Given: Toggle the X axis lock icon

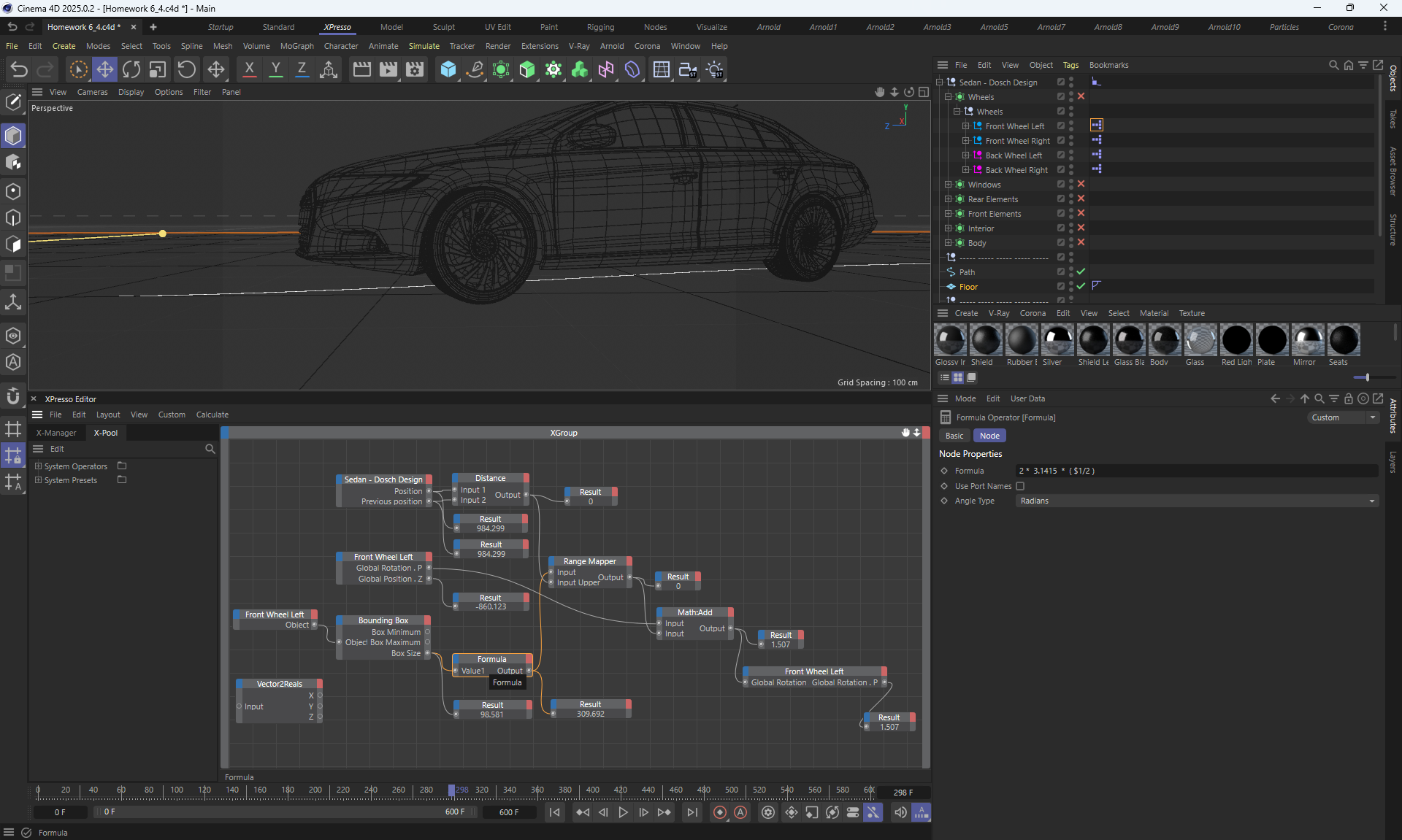Looking at the screenshot, I should point(249,69).
